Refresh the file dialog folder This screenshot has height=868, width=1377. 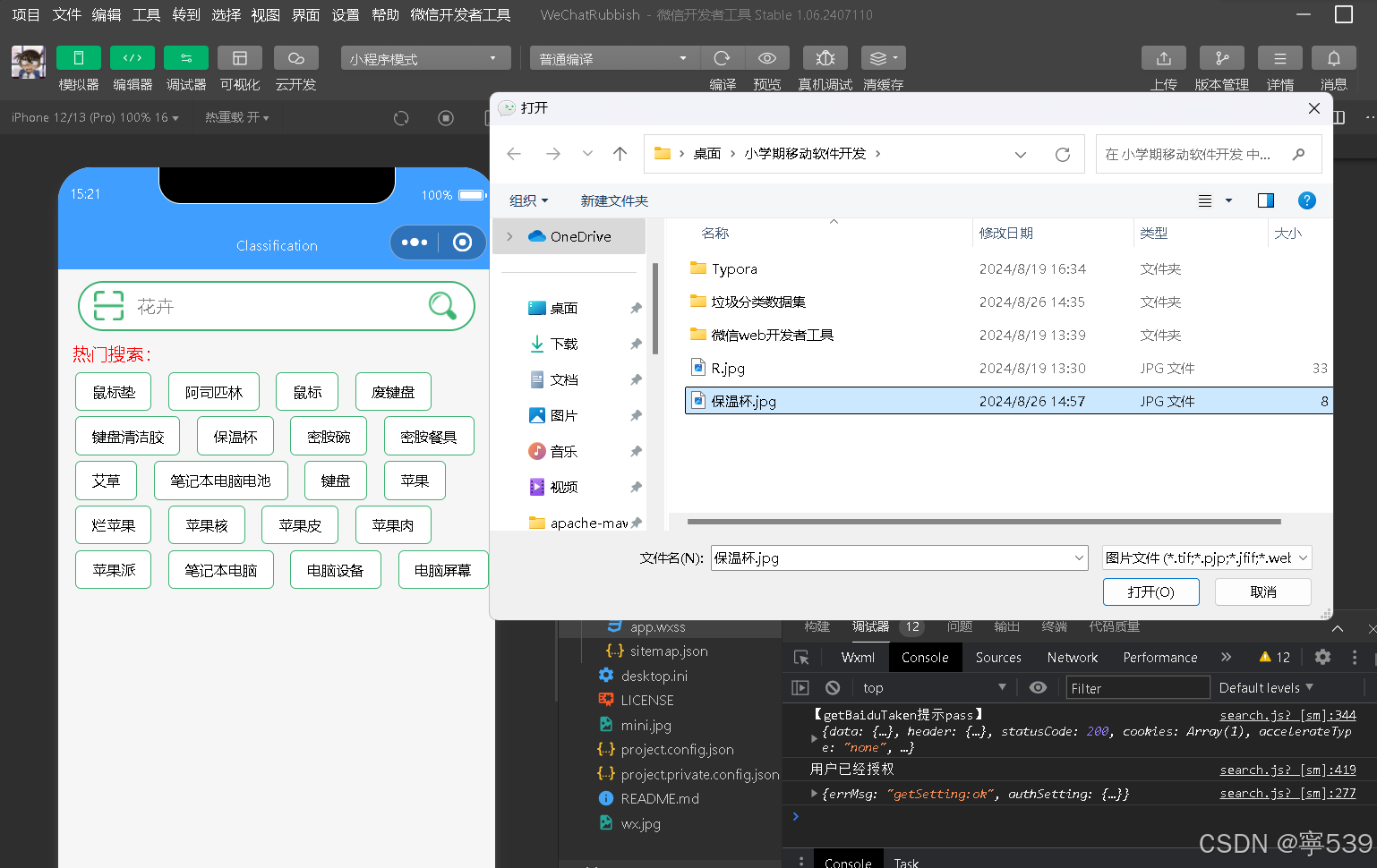1063,154
